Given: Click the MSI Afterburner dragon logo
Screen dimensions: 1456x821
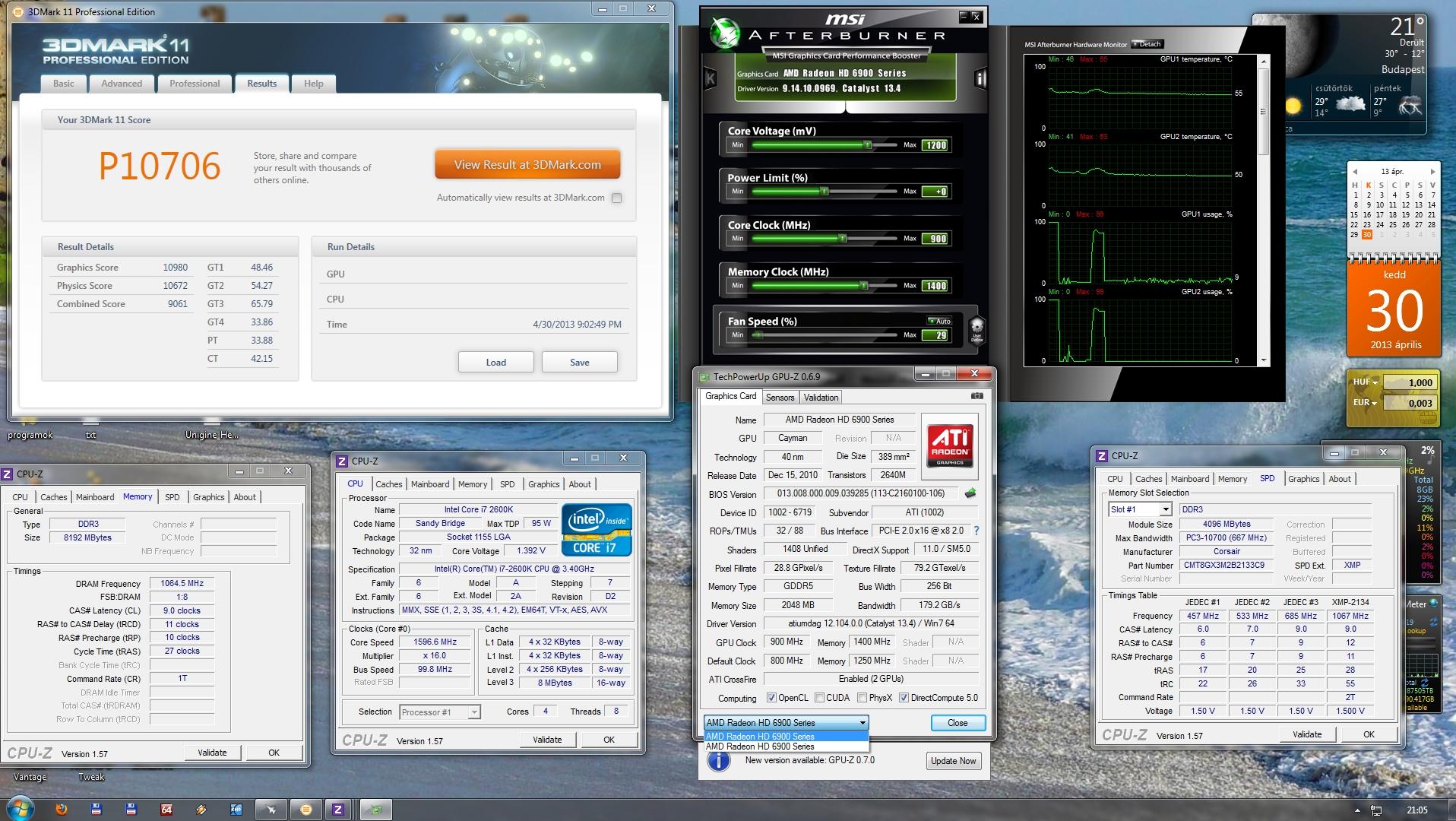Looking at the screenshot, I should [x=725, y=33].
